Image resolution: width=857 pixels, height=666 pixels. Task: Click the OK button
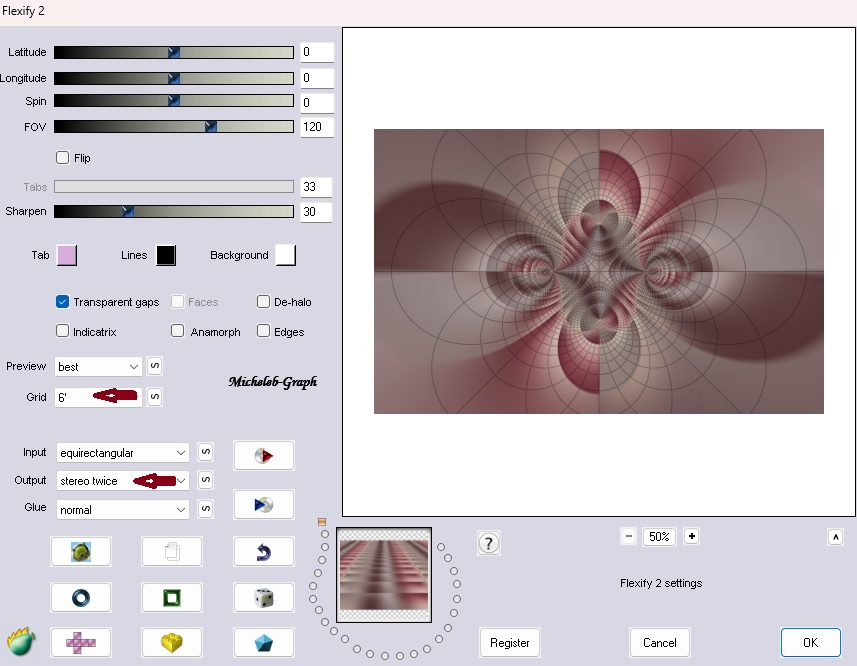[810, 642]
